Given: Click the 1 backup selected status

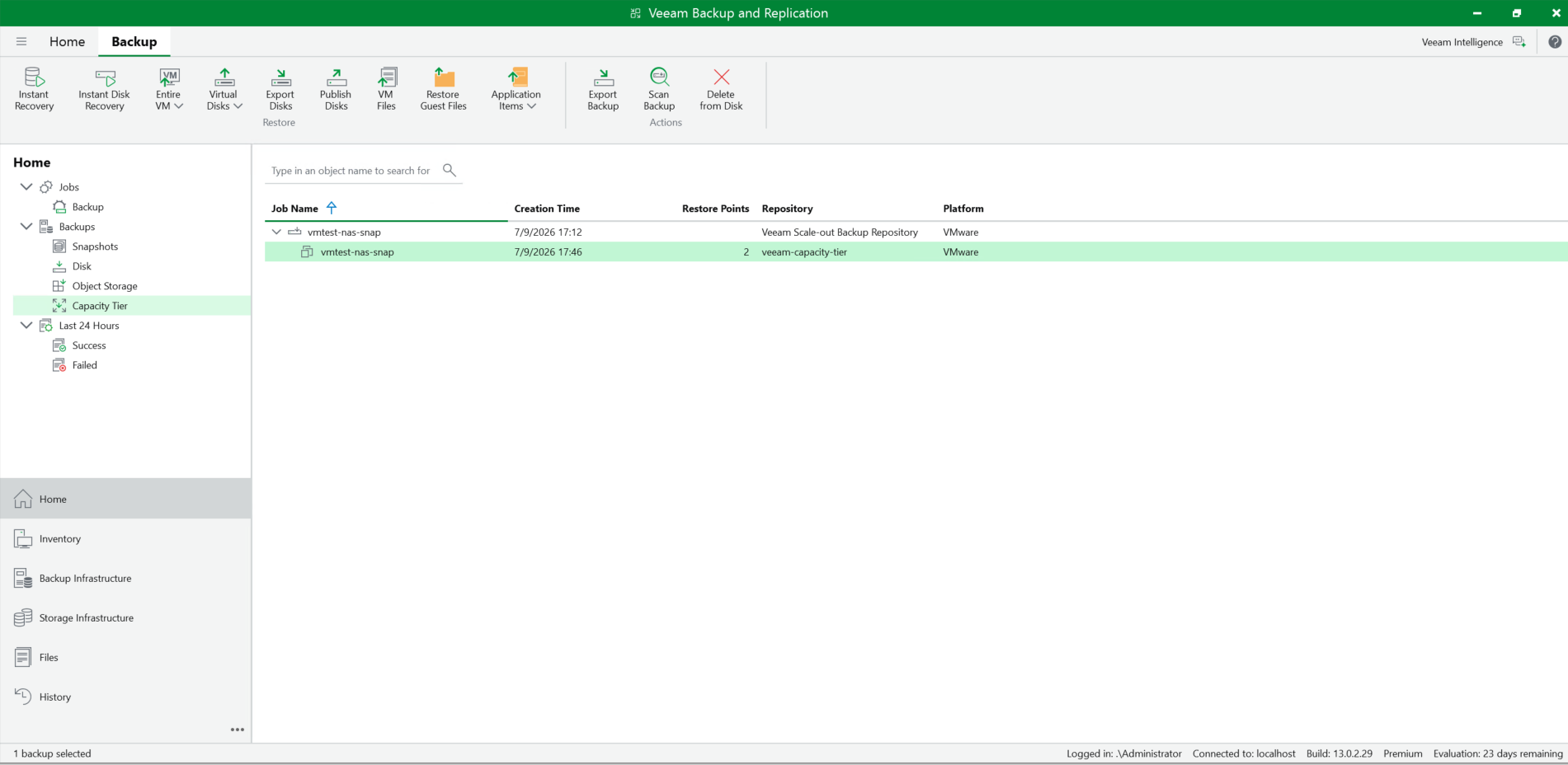Looking at the screenshot, I should (x=52, y=753).
